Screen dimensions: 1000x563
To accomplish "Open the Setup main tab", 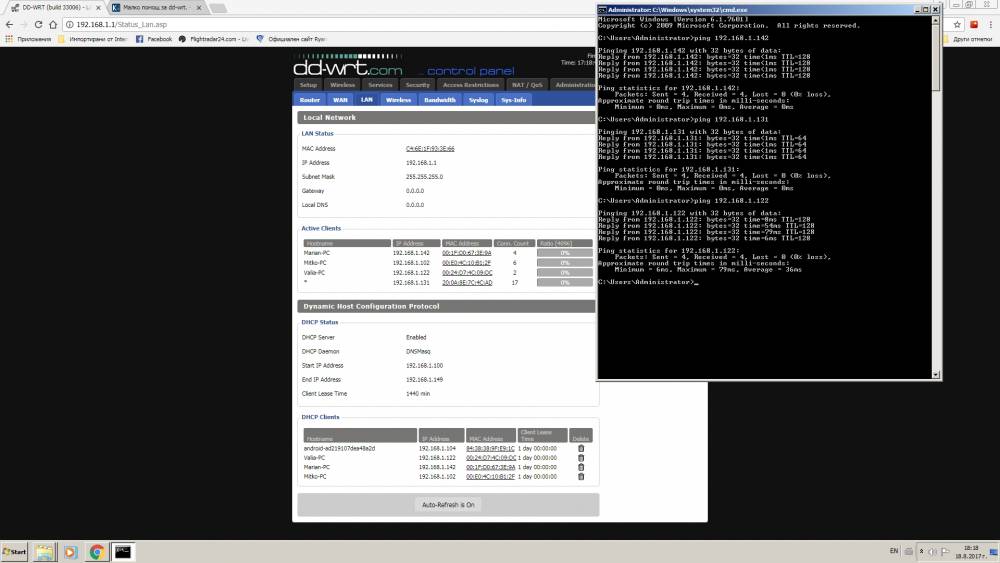I will coord(308,85).
